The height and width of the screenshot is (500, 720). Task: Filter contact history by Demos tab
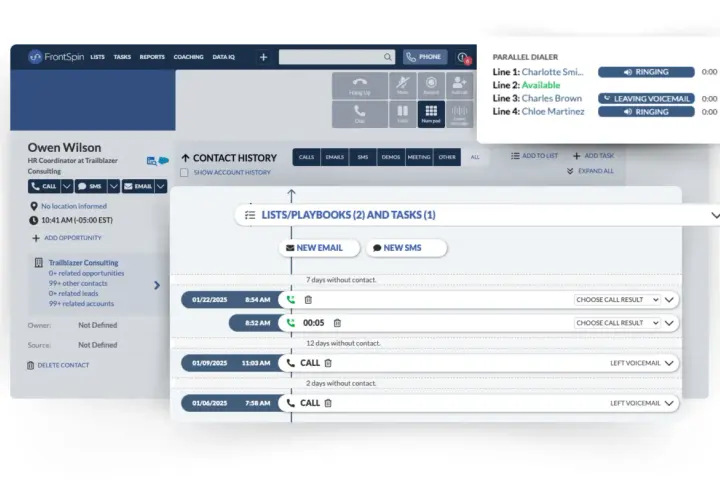(x=391, y=157)
